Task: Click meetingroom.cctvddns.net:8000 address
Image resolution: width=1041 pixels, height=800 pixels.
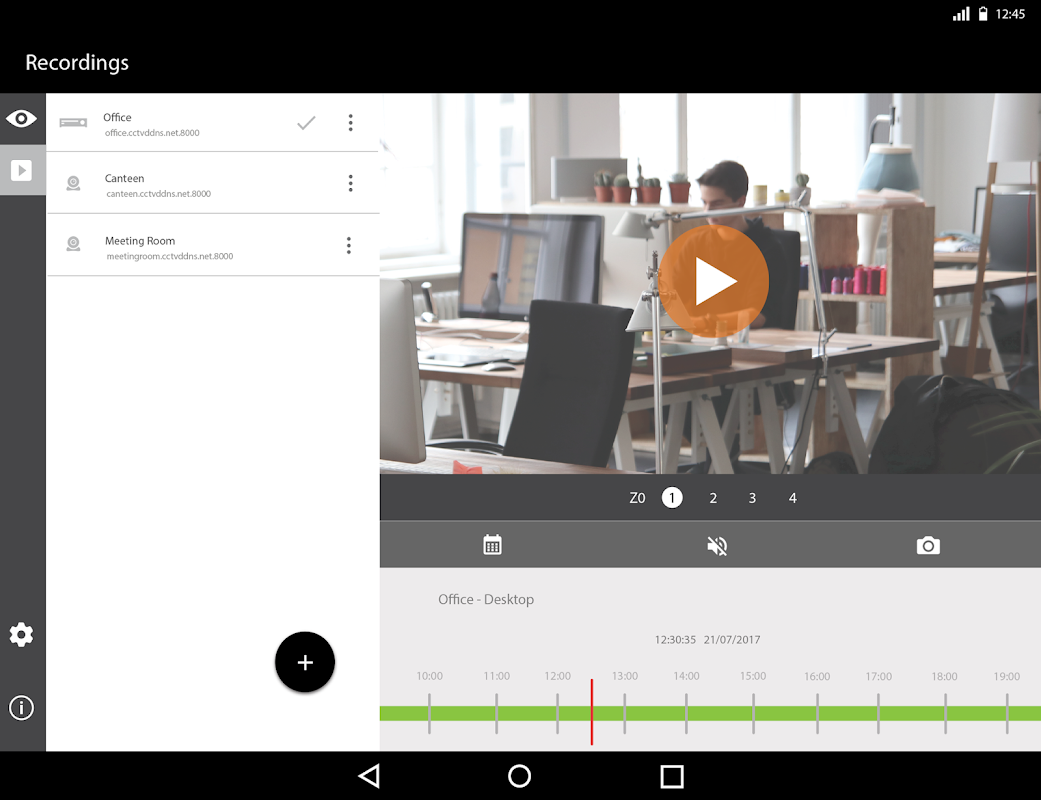Action: pyautogui.click(x=170, y=256)
